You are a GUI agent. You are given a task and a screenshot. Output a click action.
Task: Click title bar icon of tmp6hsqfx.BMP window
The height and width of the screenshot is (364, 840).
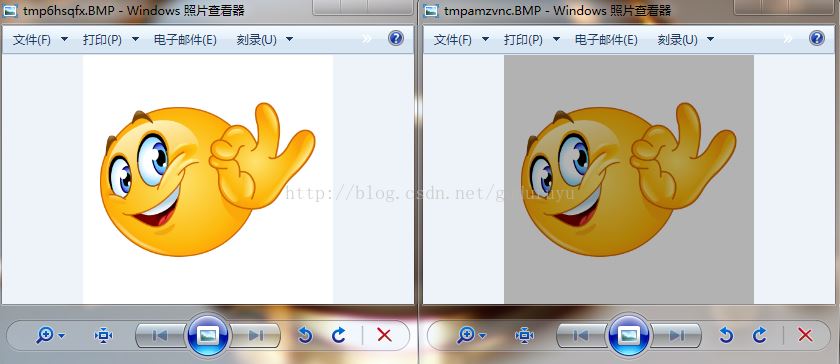coord(10,11)
